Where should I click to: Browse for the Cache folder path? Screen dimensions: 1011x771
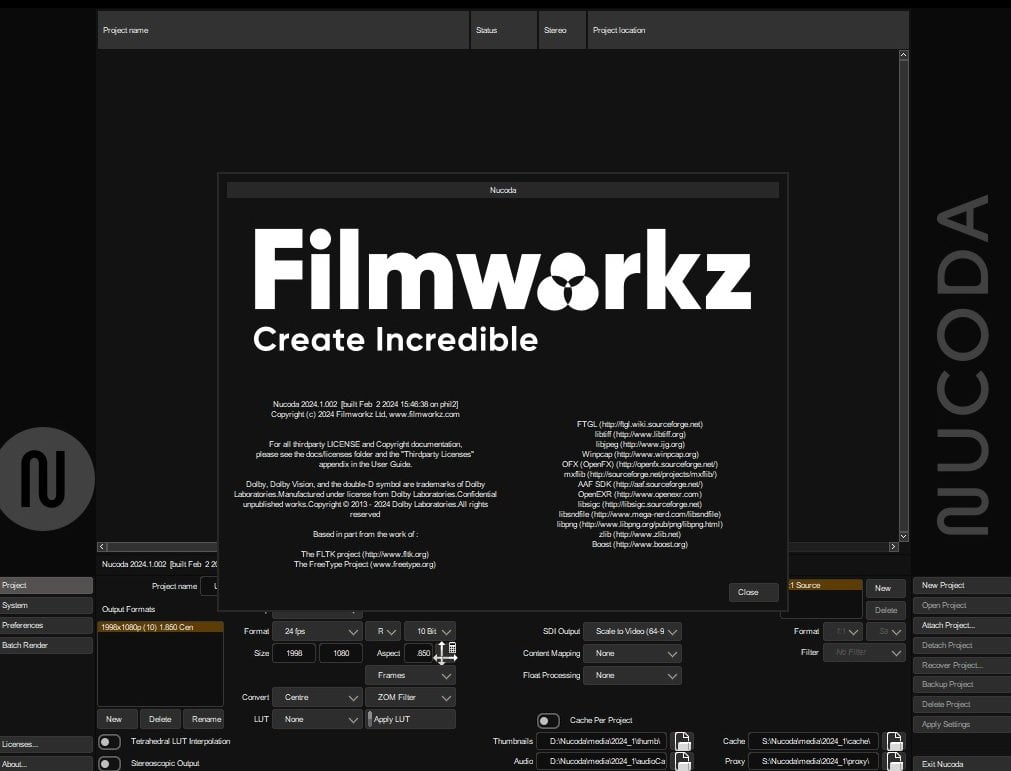(x=894, y=741)
